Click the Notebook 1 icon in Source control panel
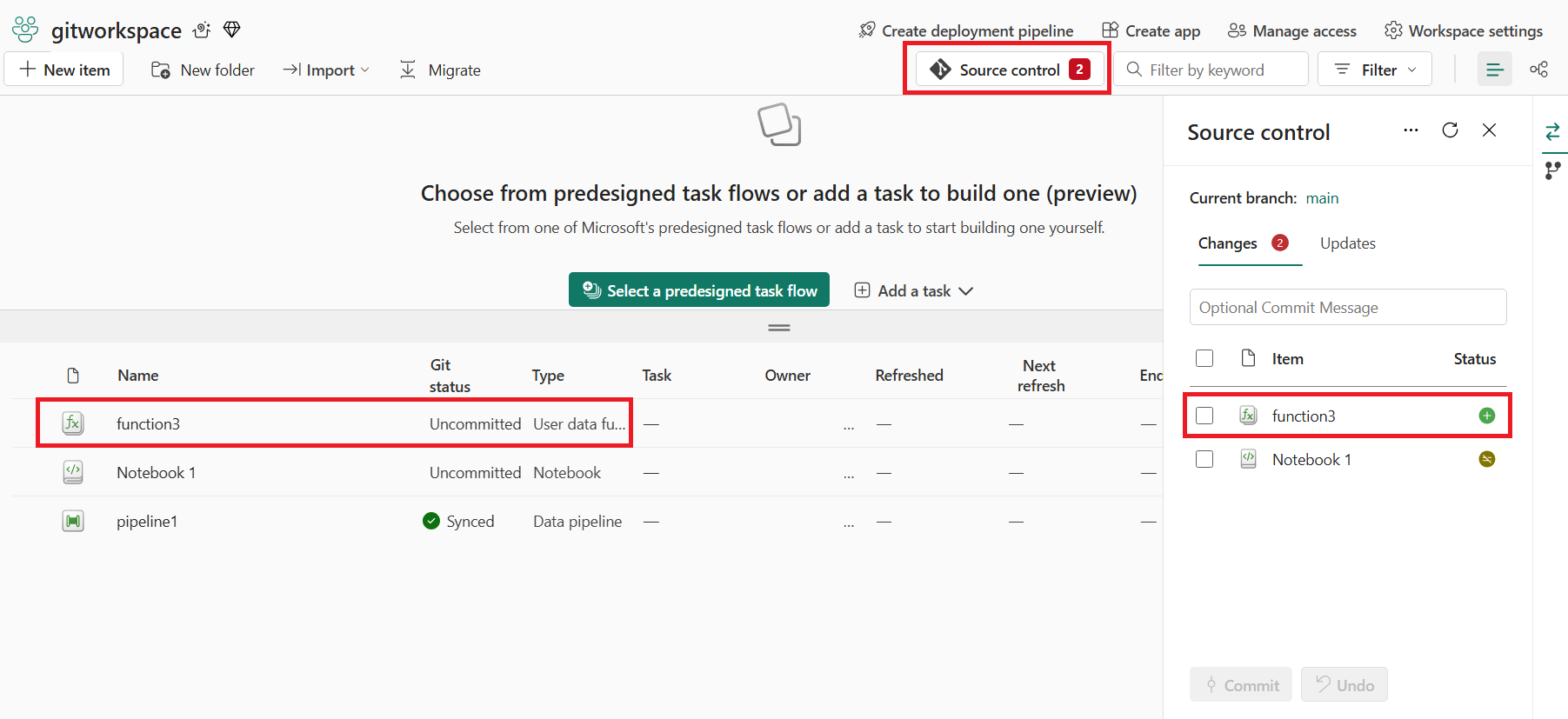The height and width of the screenshot is (719, 1568). tap(1248, 459)
